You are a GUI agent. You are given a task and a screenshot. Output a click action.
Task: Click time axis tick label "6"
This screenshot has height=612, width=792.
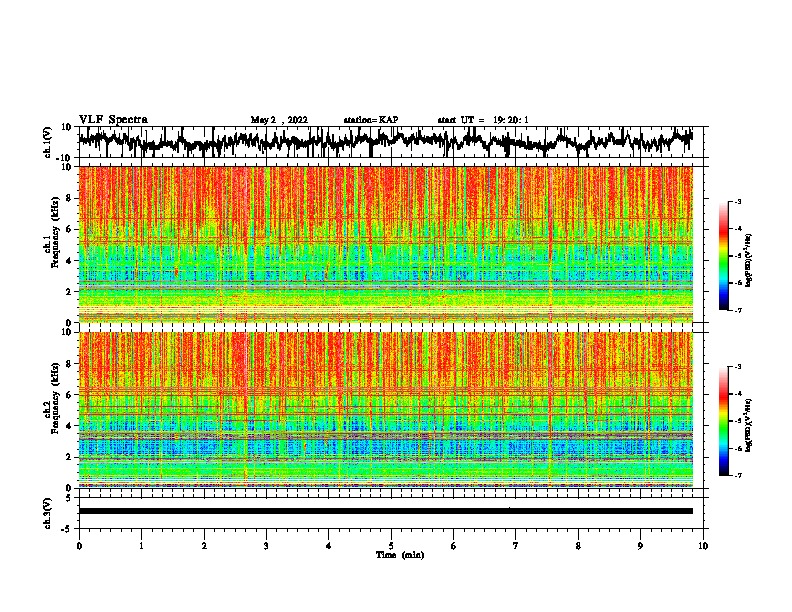pyautogui.click(x=453, y=546)
